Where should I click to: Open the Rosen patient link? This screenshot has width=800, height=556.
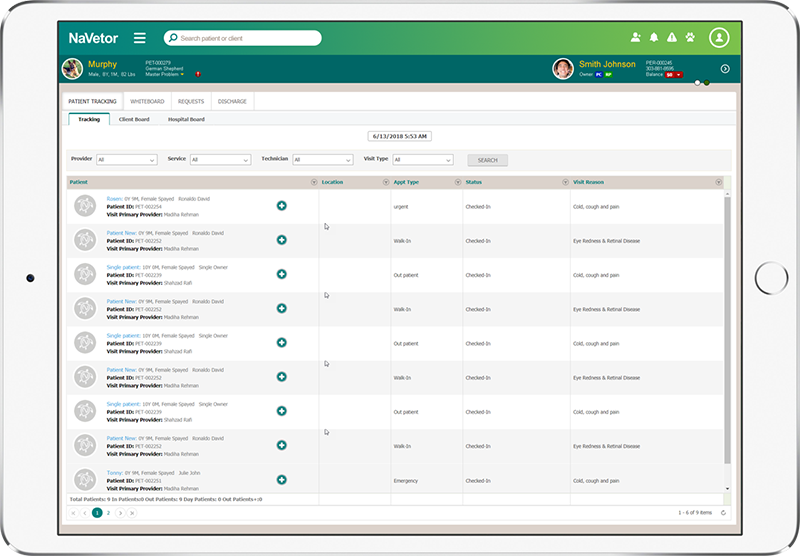click(114, 199)
